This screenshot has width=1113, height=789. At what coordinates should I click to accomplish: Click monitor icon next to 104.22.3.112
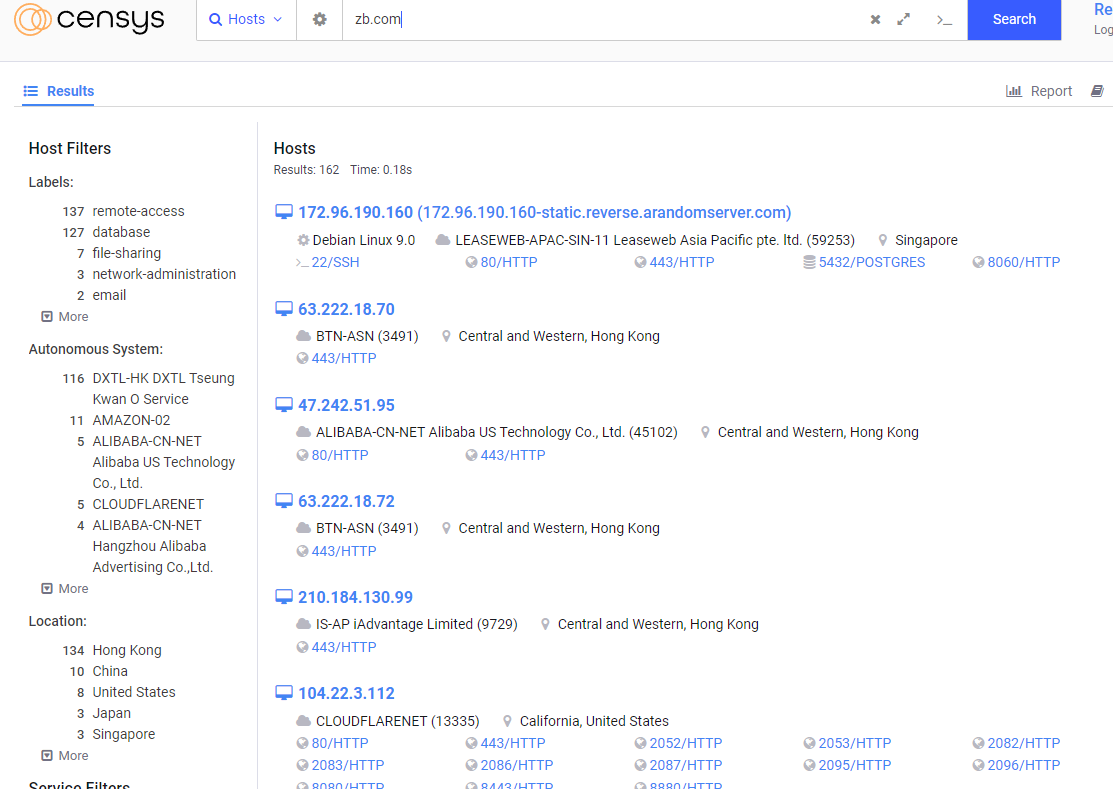tap(284, 693)
